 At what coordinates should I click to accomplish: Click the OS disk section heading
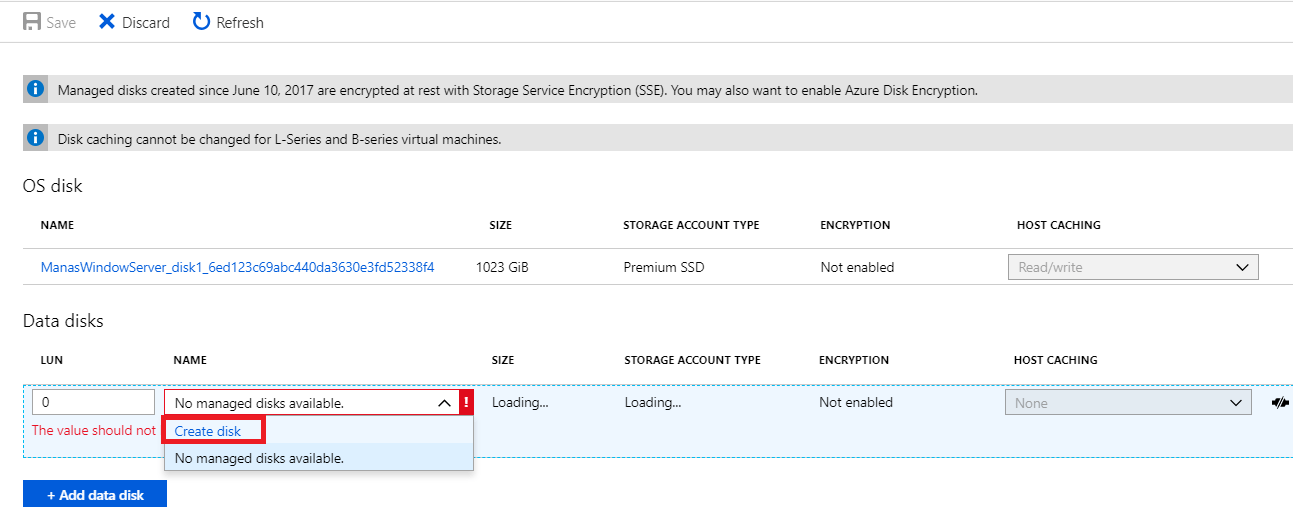(52, 186)
